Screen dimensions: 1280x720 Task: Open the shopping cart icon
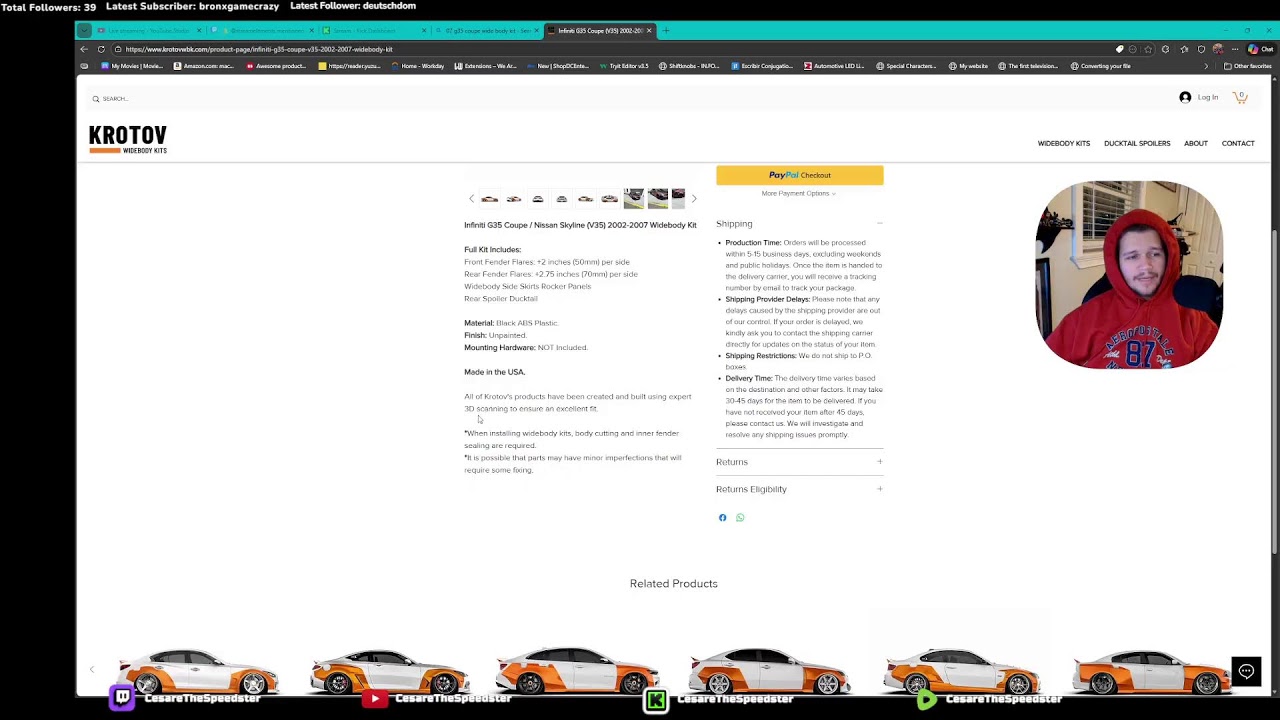point(1240,97)
